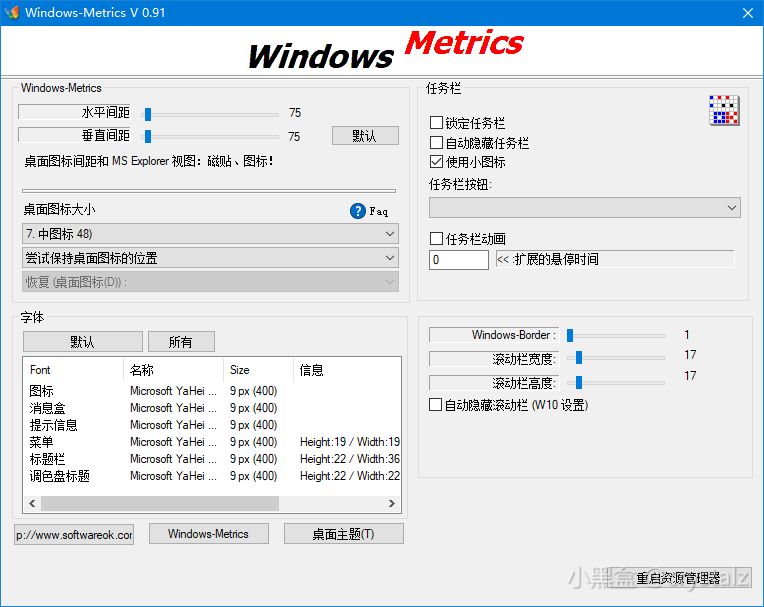Close the Windows-Metrics window
764x607 pixels.
coord(748,13)
